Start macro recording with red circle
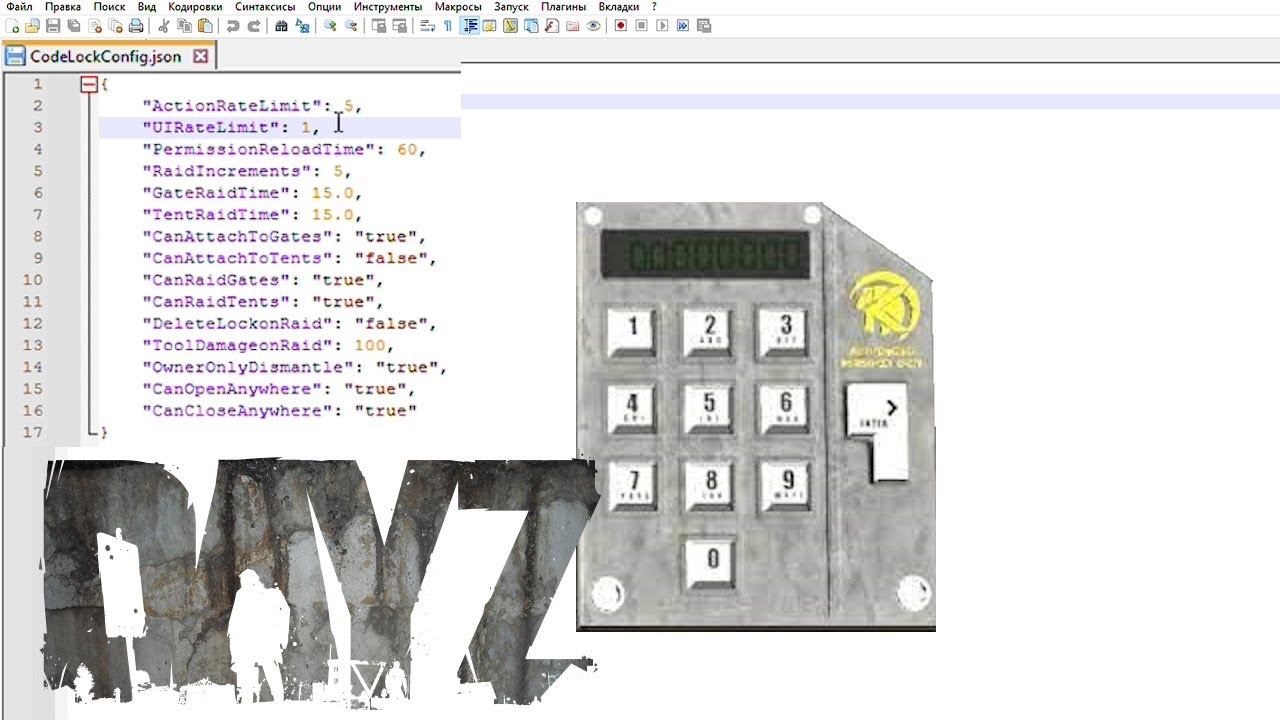This screenshot has height=720, width=1280. [x=620, y=26]
